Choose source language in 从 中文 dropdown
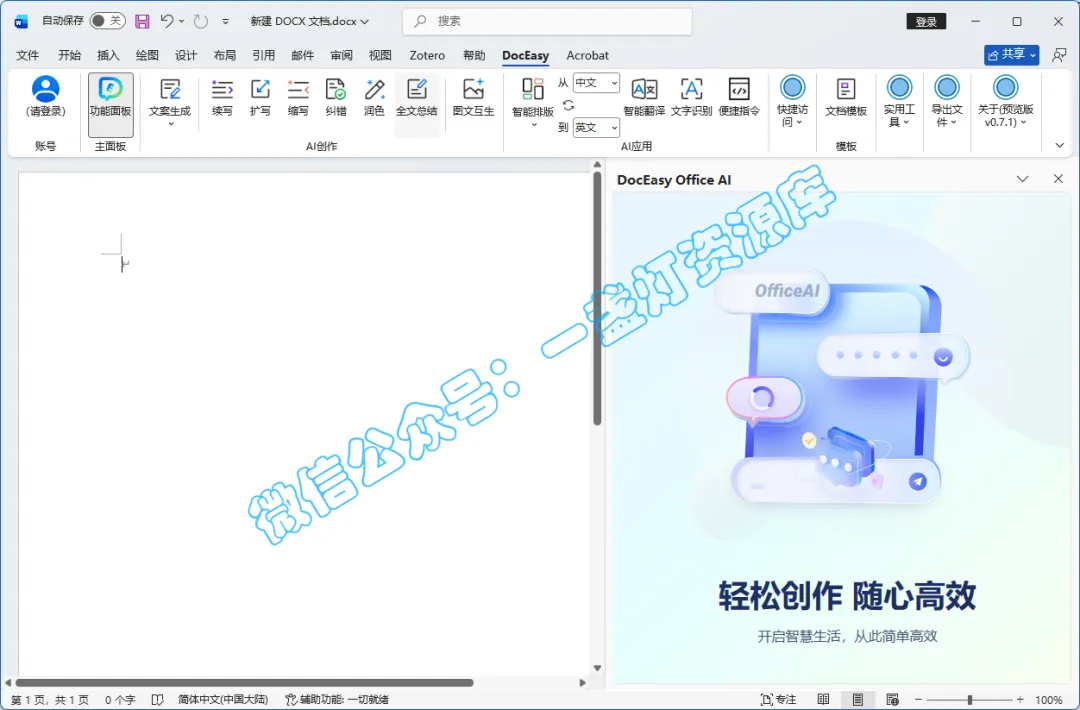Image resolution: width=1080 pixels, height=710 pixels. [x=596, y=83]
